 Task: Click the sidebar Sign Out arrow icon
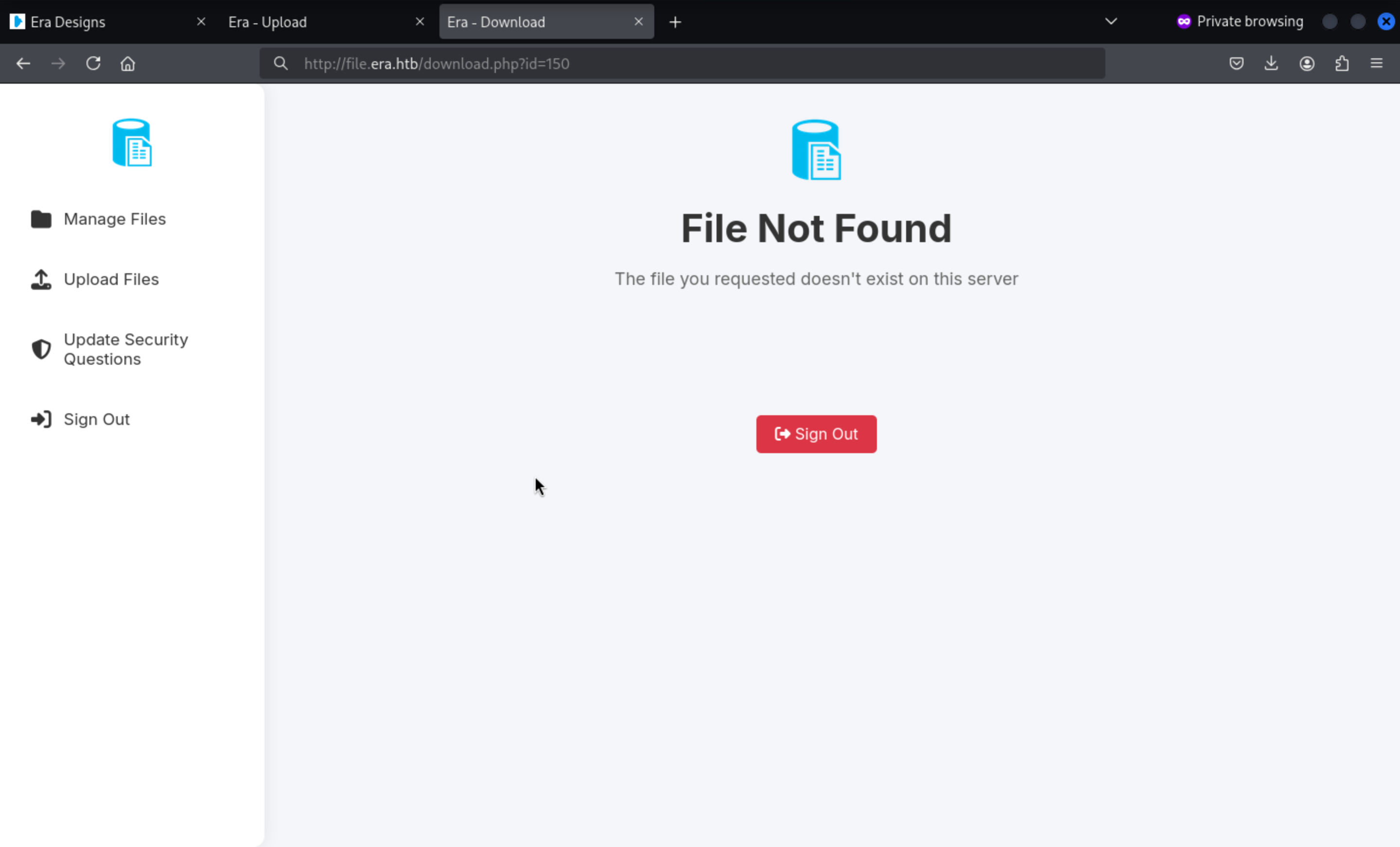coord(41,420)
